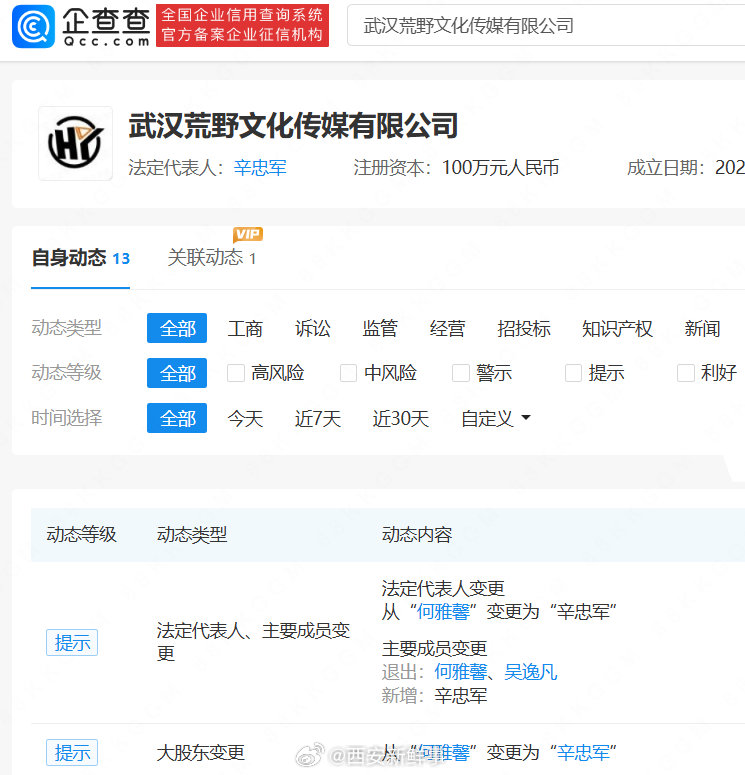Viewport: 745px width, 775px height.
Task: Click the 动态等级 table column header
Action: 82,534
